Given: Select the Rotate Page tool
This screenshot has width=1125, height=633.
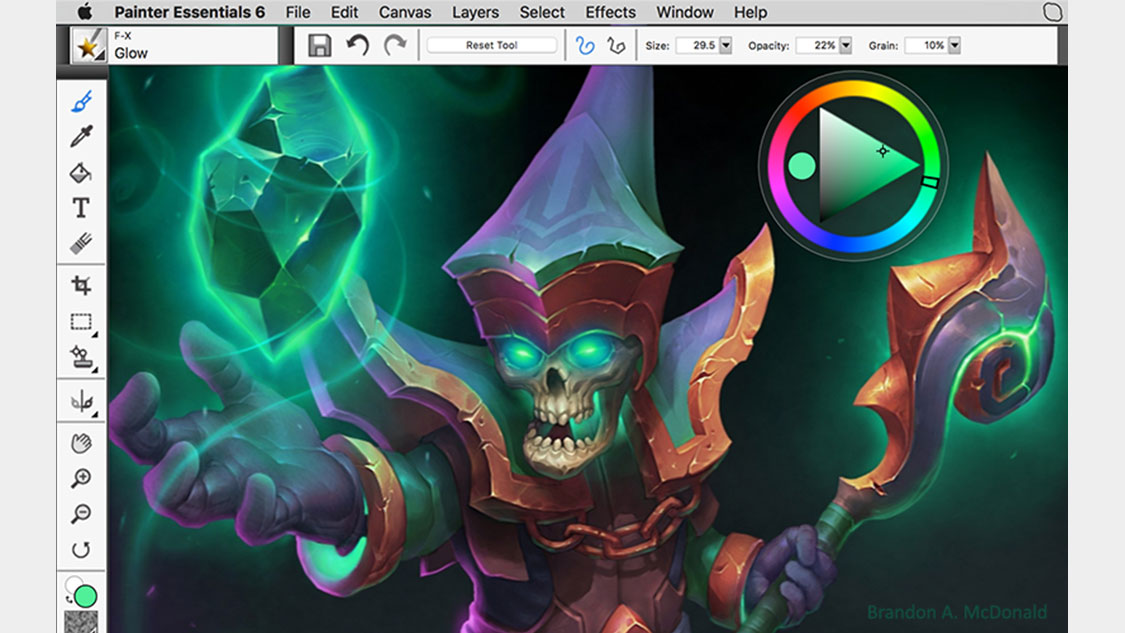Looking at the screenshot, I should tap(81, 550).
